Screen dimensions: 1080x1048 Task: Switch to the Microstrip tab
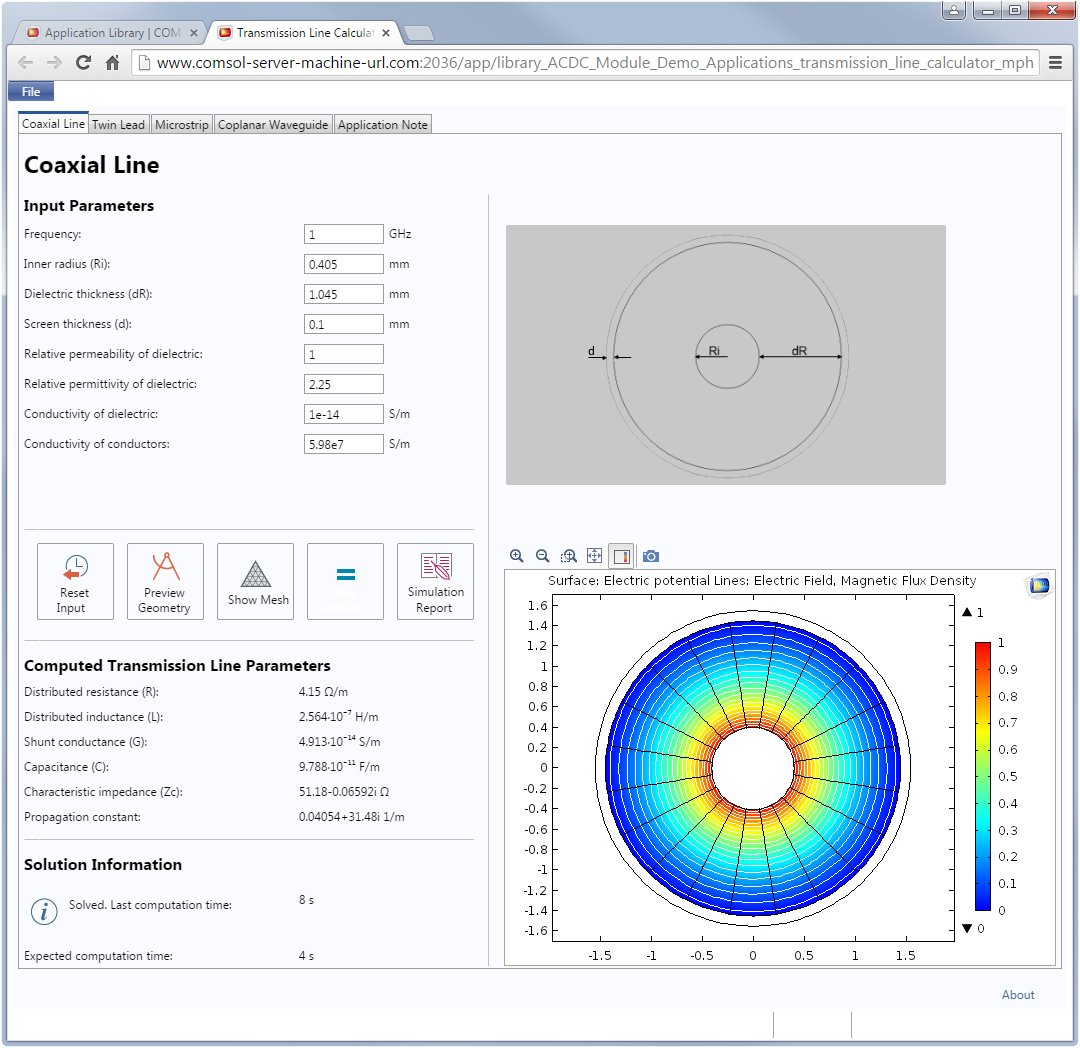[x=182, y=125]
